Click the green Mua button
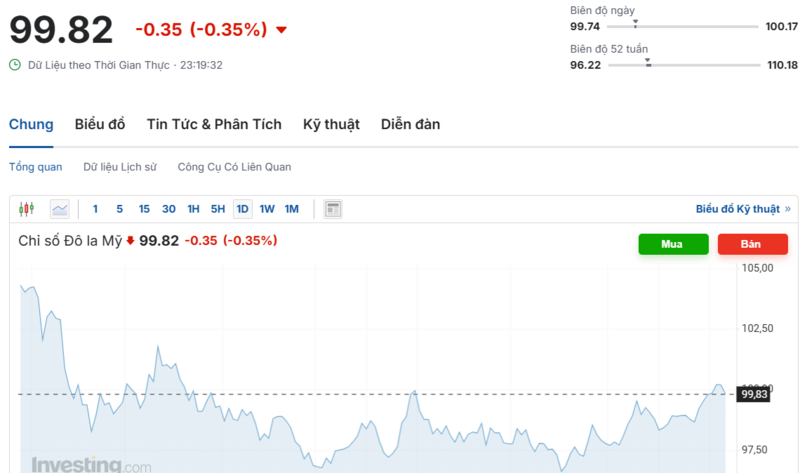Image resolution: width=800 pixels, height=473 pixels. point(673,244)
